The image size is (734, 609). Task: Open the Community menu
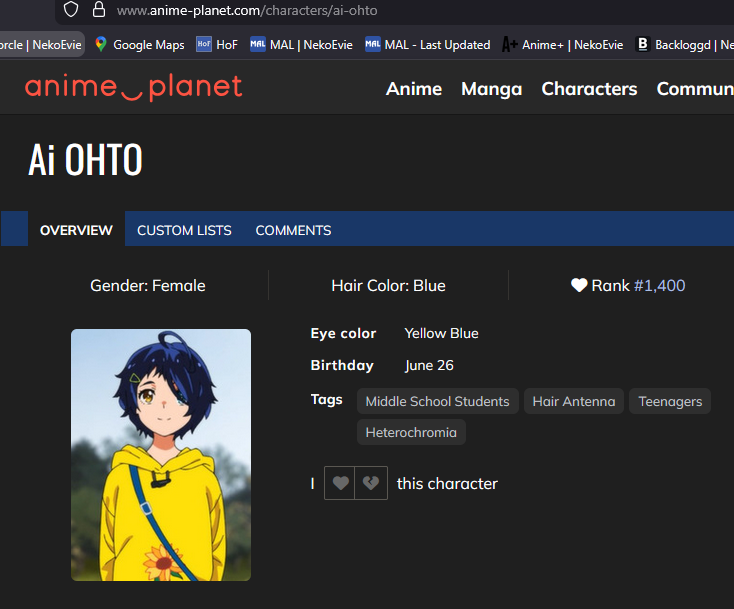coord(695,89)
